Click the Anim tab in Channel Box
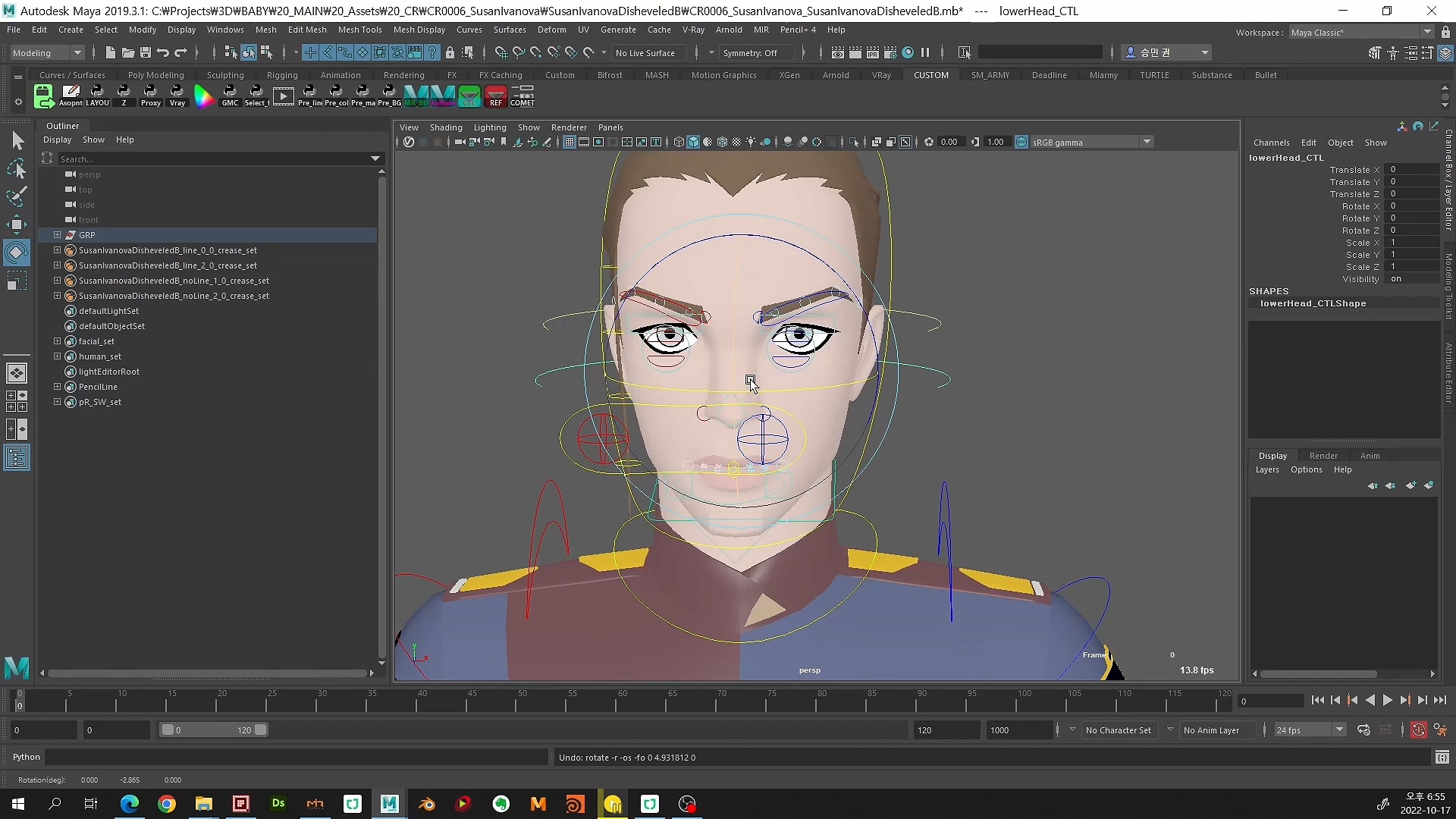This screenshot has width=1456, height=819. (x=1370, y=455)
